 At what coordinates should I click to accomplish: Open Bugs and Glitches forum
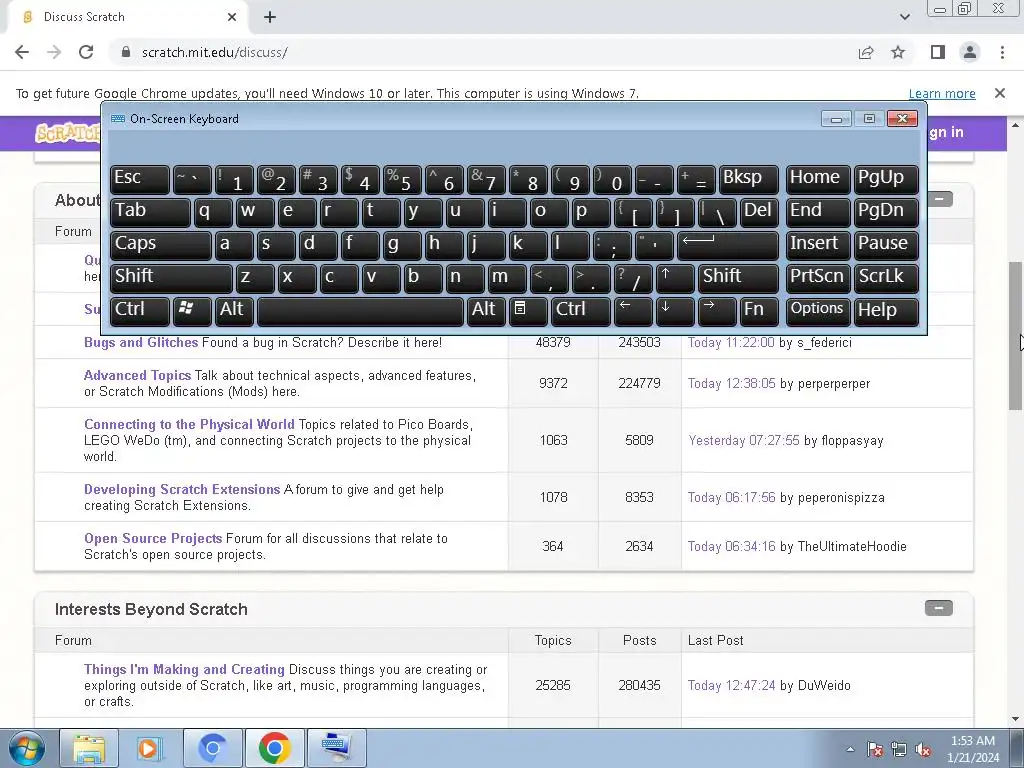pyautogui.click(x=140, y=342)
